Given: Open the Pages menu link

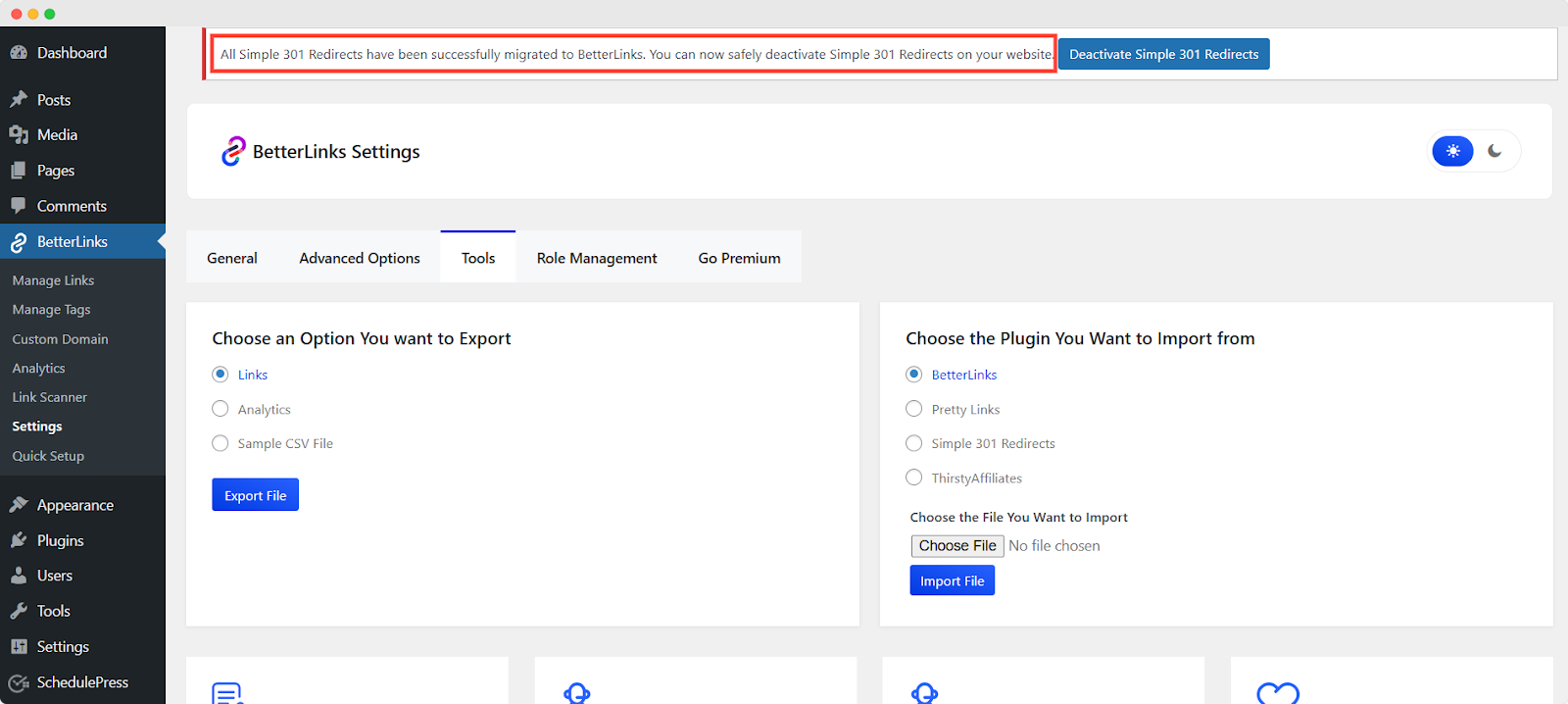Looking at the screenshot, I should click(x=56, y=171).
